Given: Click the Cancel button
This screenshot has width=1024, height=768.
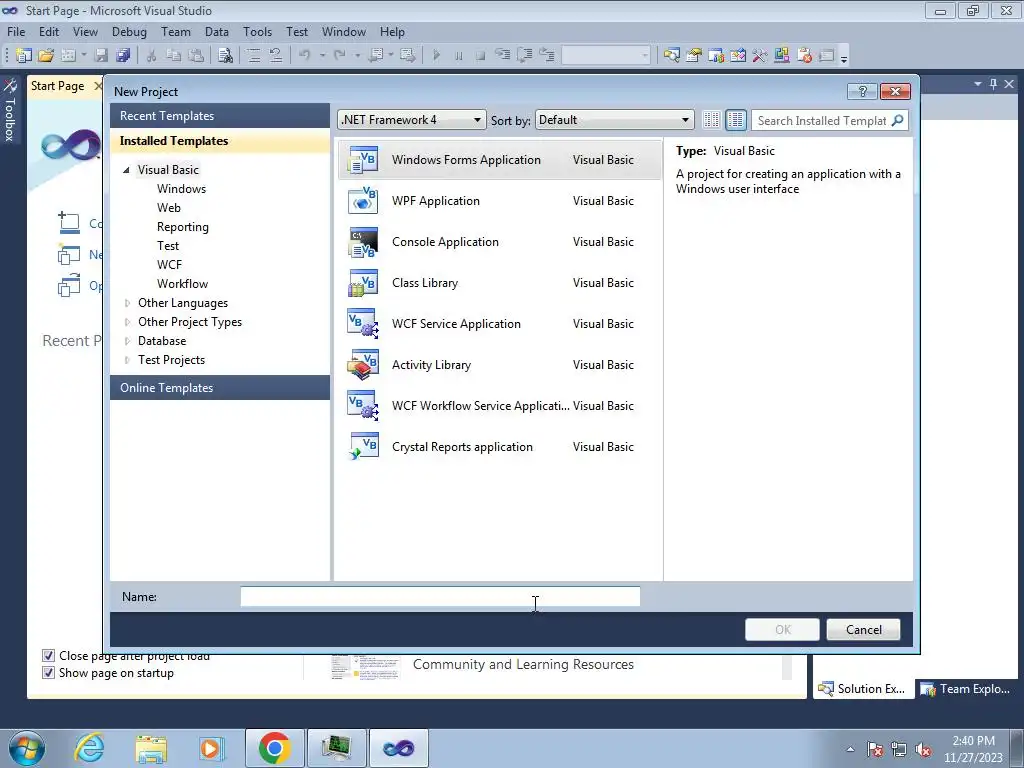Looking at the screenshot, I should (x=863, y=630).
